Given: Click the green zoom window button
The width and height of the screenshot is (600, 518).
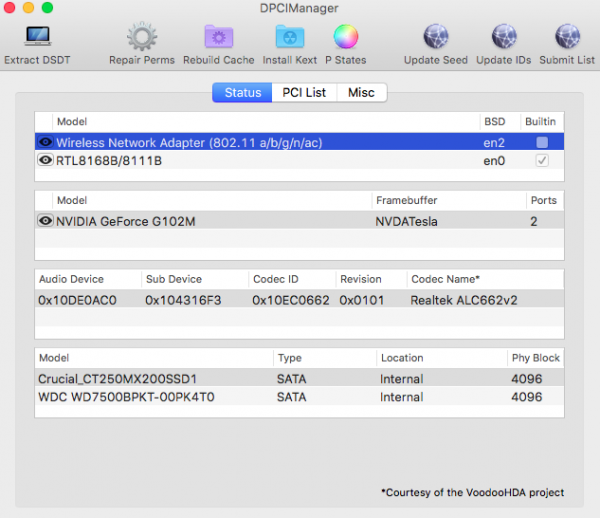Looking at the screenshot, I should 47,7.
